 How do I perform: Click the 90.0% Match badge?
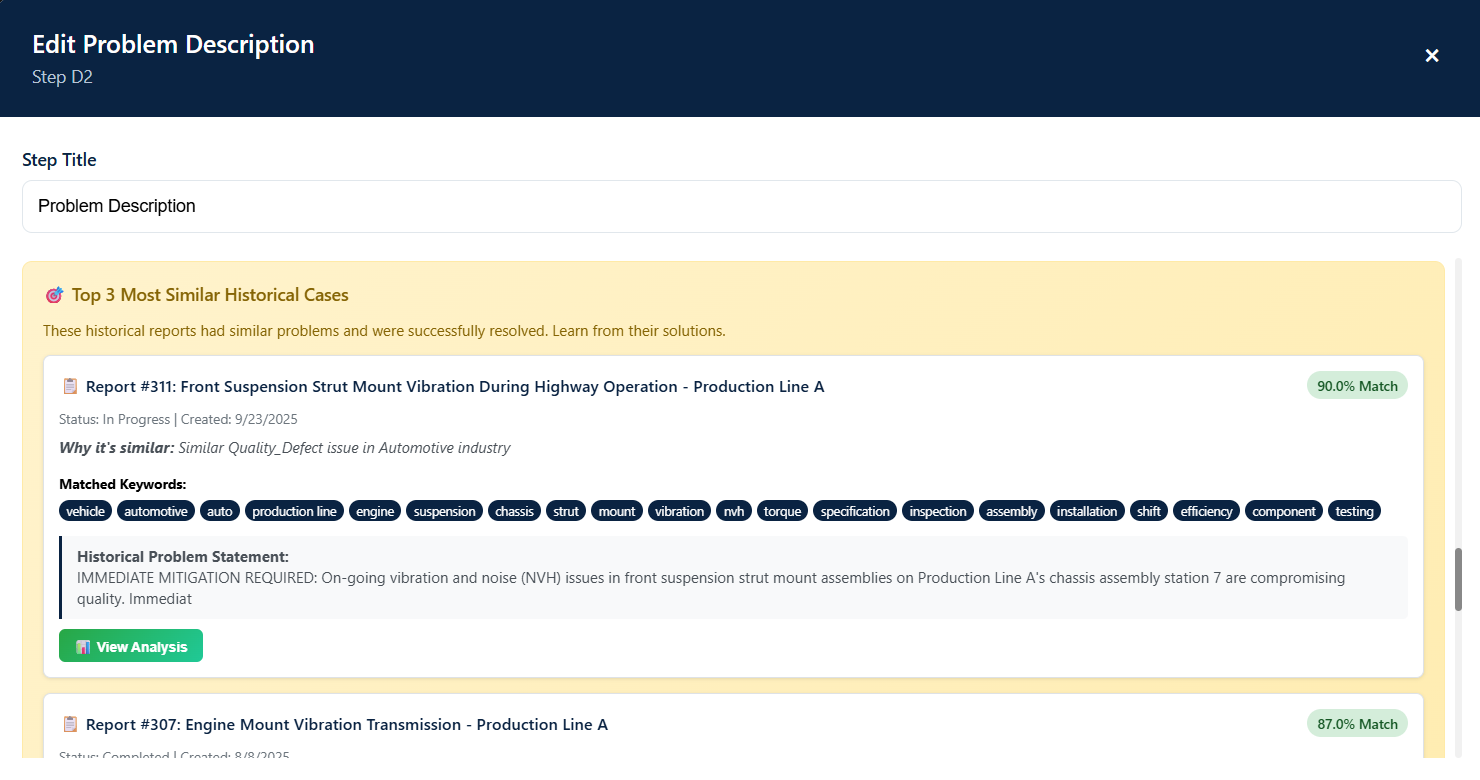[x=1356, y=386]
